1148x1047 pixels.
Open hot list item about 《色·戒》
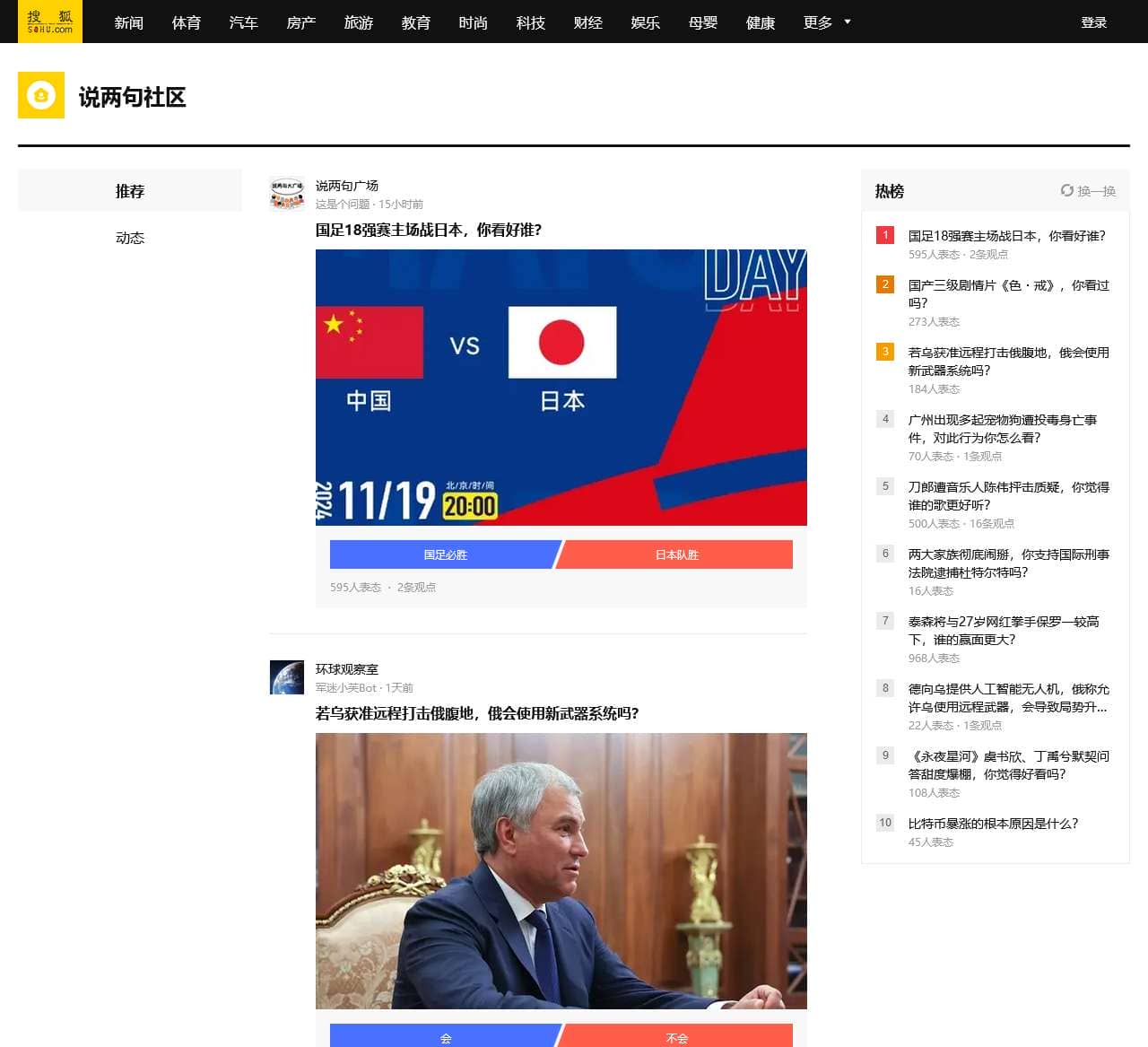click(x=1009, y=294)
